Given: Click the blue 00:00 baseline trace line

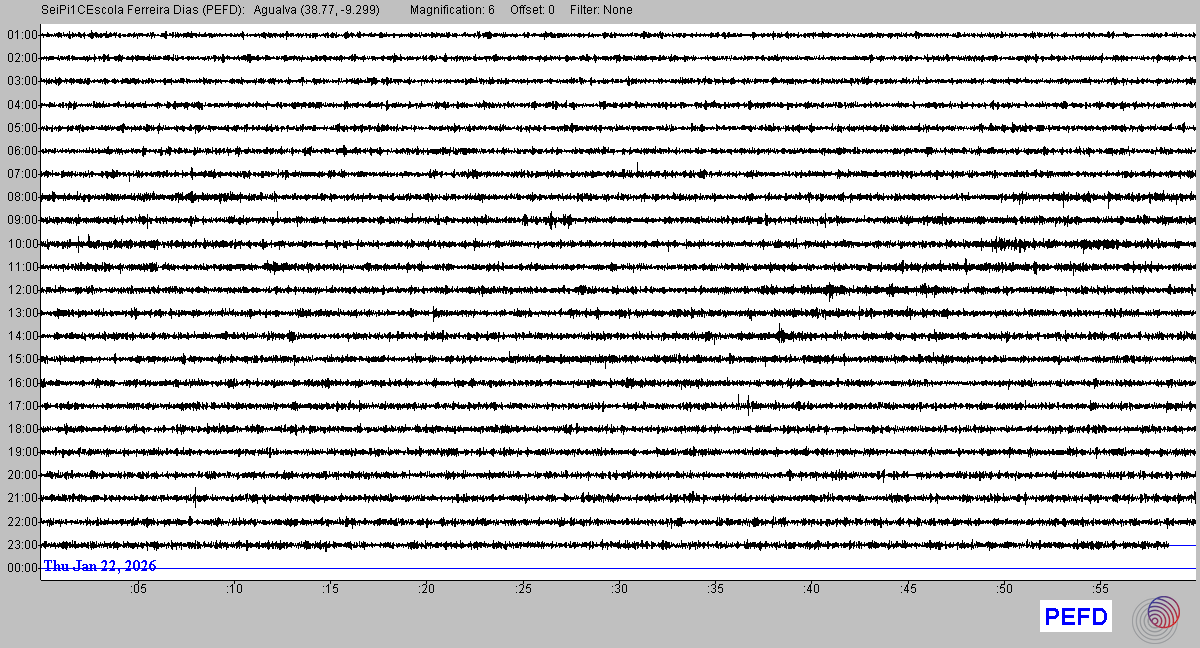Looking at the screenshot, I should click(700, 569).
